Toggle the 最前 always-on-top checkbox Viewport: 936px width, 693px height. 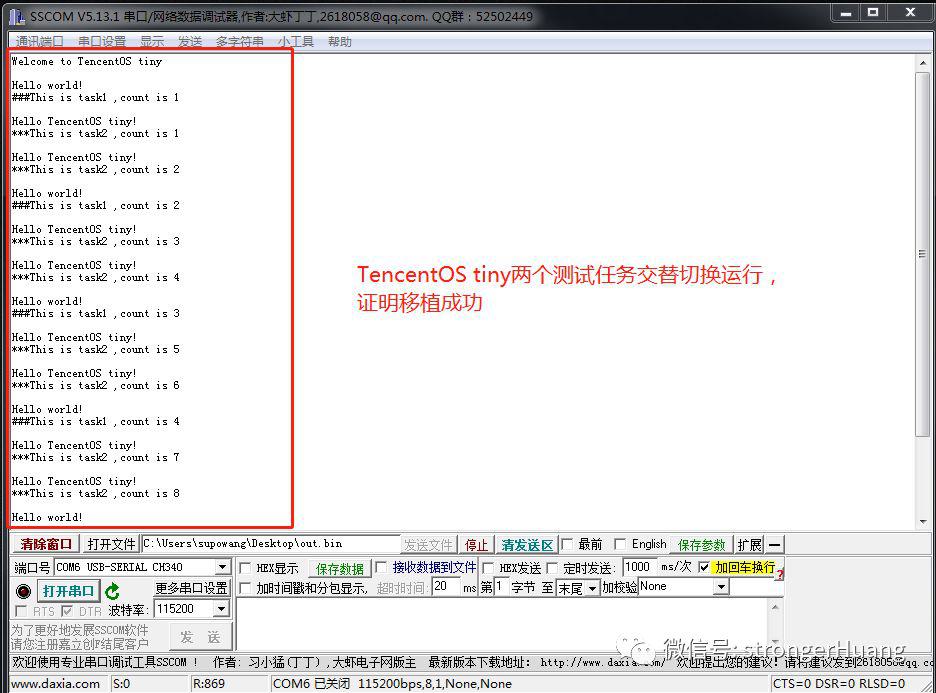point(567,544)
